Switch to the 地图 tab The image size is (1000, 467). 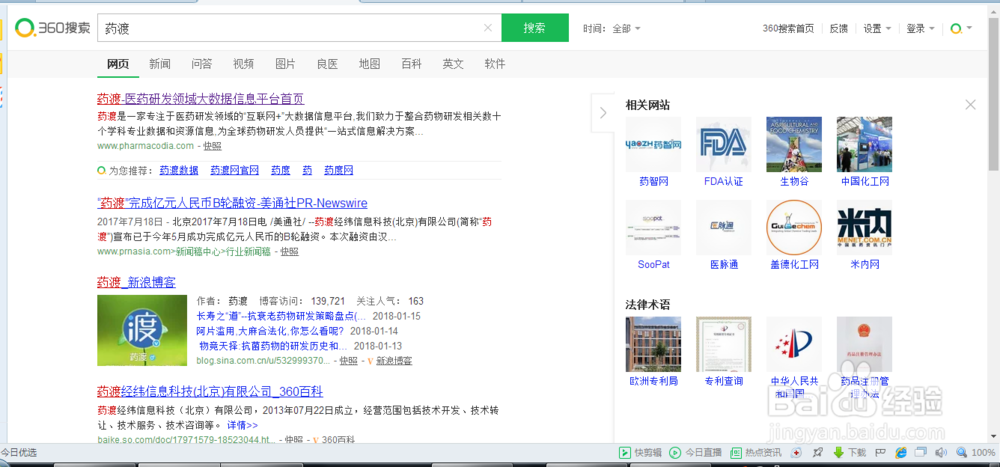369,64
